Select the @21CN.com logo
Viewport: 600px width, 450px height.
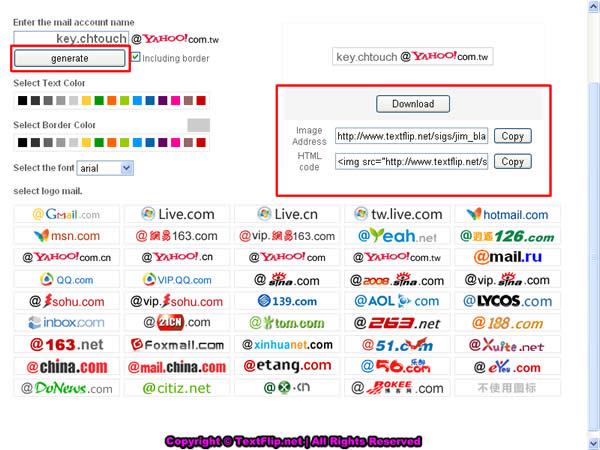(x=177, y=323)
